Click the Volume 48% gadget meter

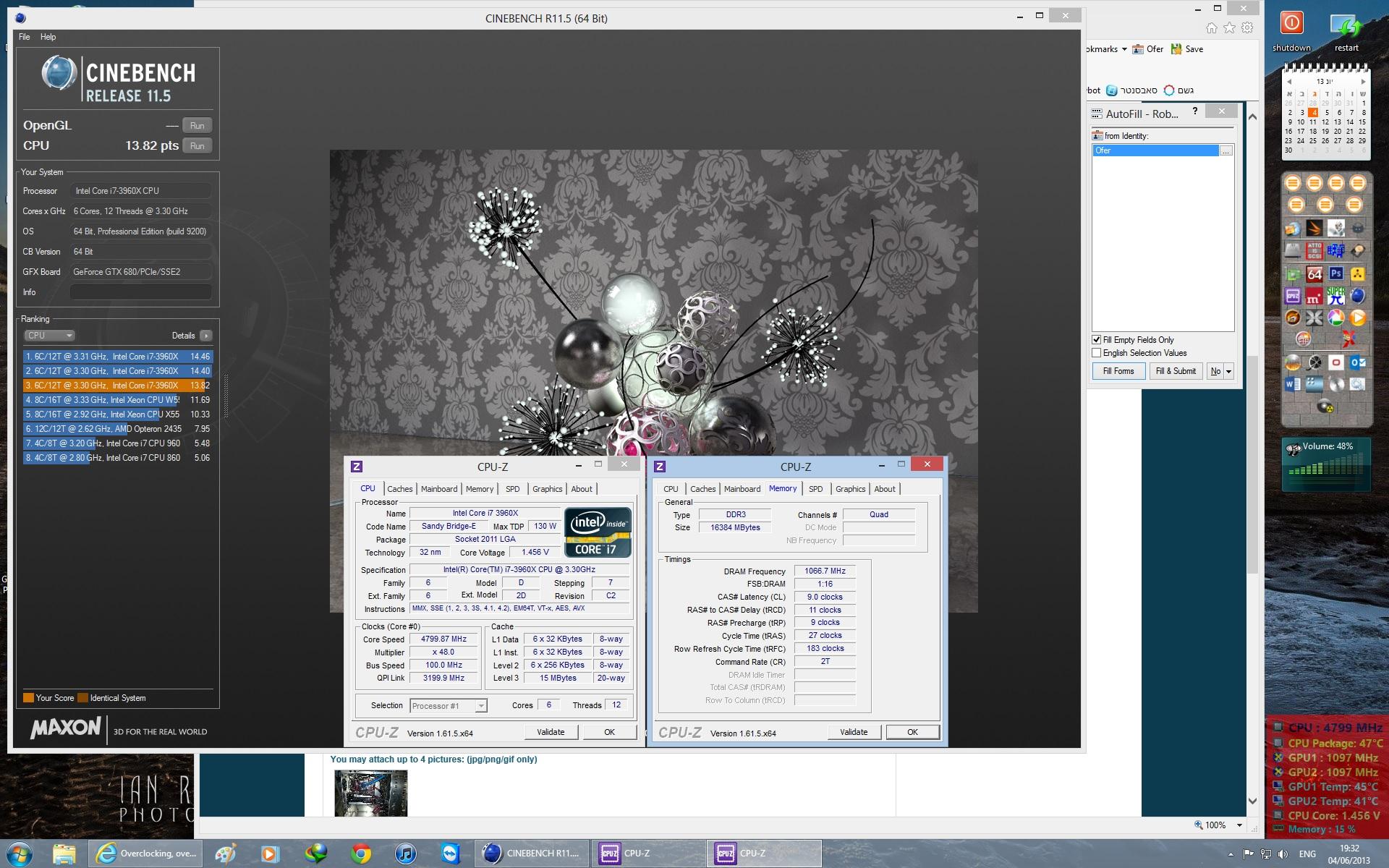tap(1327, 465)
